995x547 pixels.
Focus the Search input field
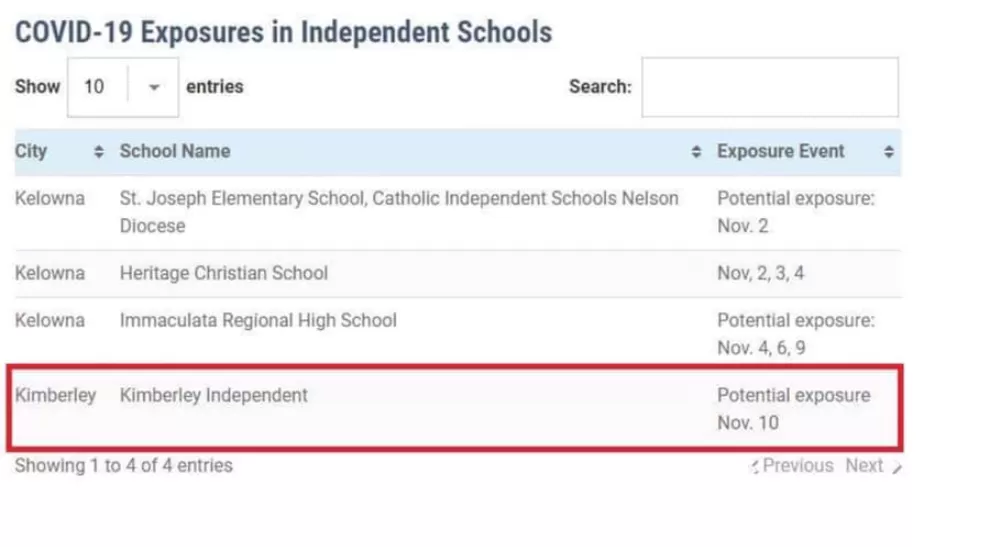770,88
